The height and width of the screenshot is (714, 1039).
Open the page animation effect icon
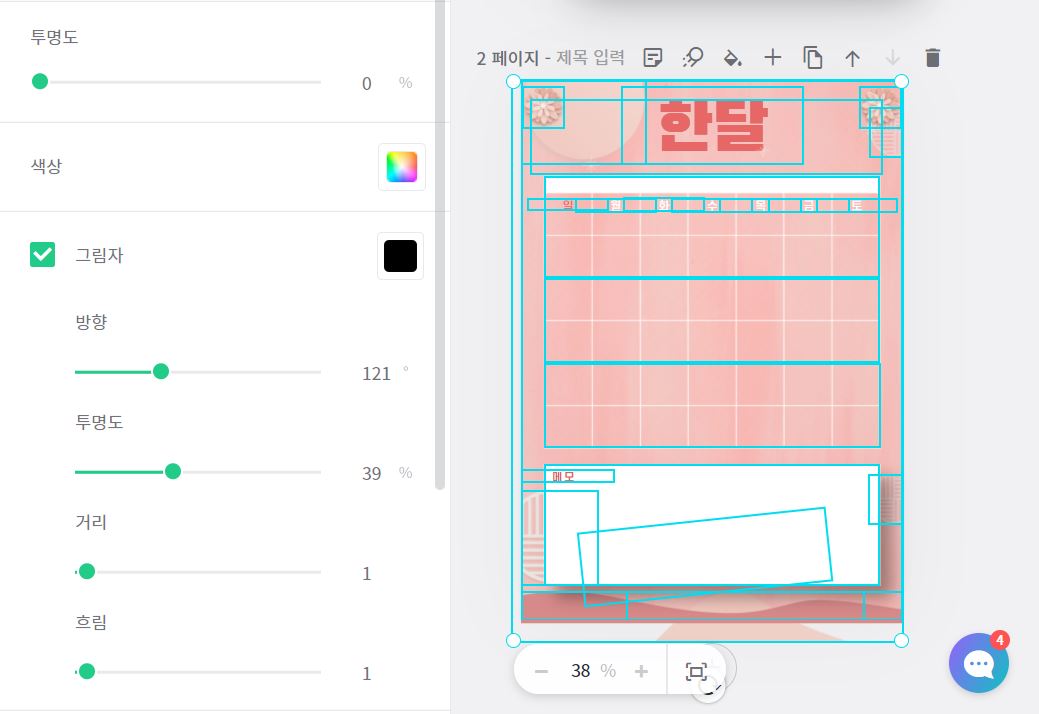coord(692,58)
